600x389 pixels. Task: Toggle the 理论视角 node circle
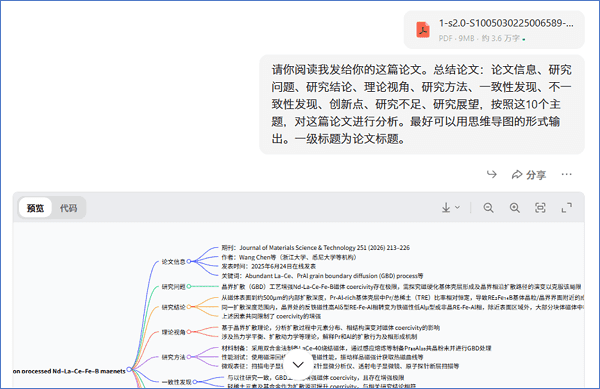pyautogui.click(x=189, y=332)
